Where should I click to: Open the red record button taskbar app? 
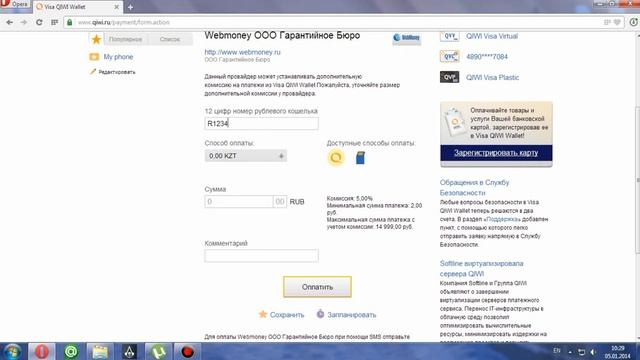pos(187,352)
